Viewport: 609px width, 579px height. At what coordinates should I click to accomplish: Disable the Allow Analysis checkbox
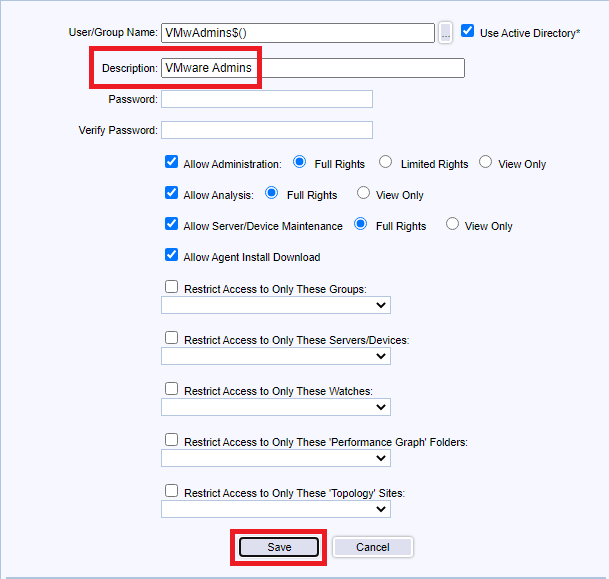171,194
